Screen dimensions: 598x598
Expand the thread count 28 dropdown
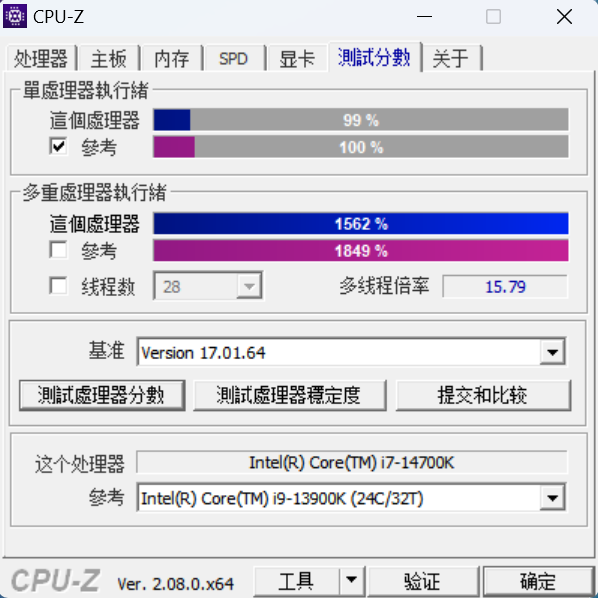249,286
